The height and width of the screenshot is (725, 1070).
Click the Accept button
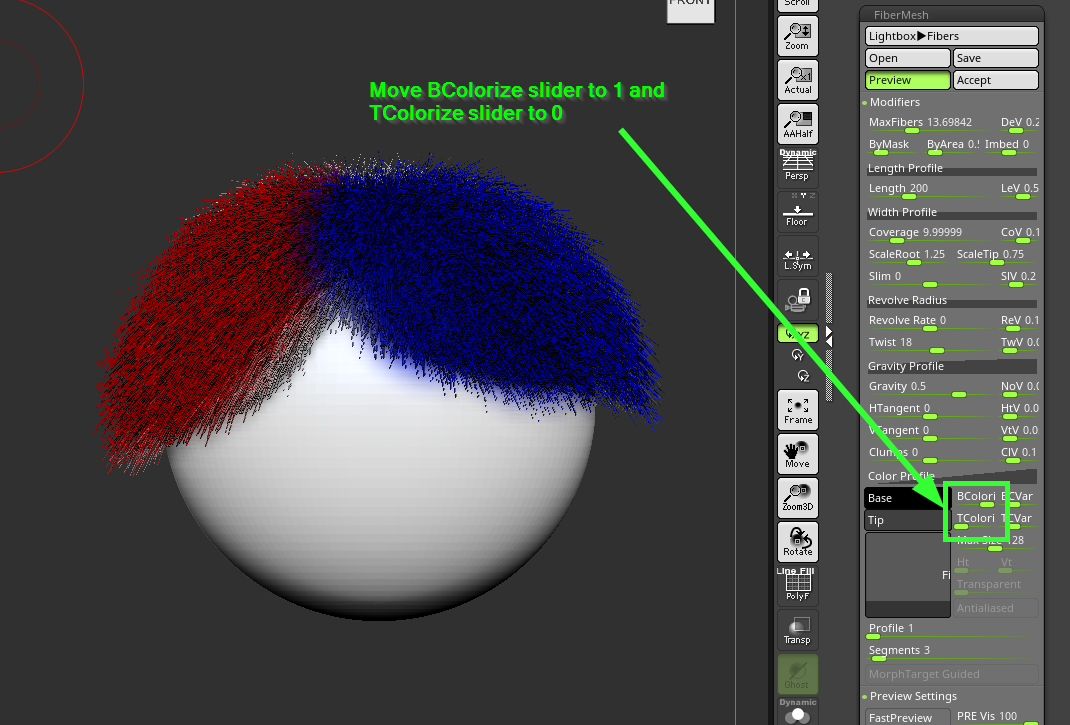pyautogui.click(x=996, y=80)
